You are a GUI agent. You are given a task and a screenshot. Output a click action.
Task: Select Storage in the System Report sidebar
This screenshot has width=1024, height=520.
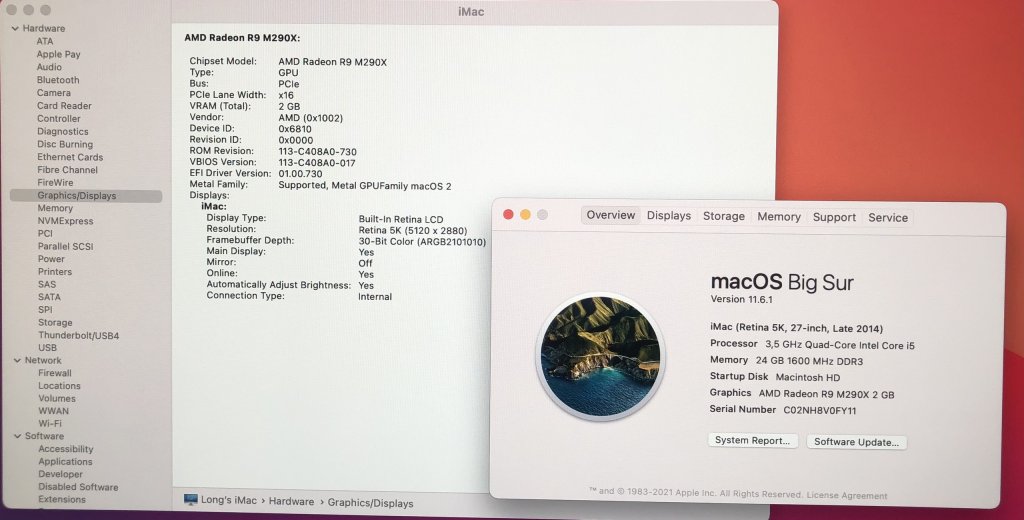click(55, 323)
